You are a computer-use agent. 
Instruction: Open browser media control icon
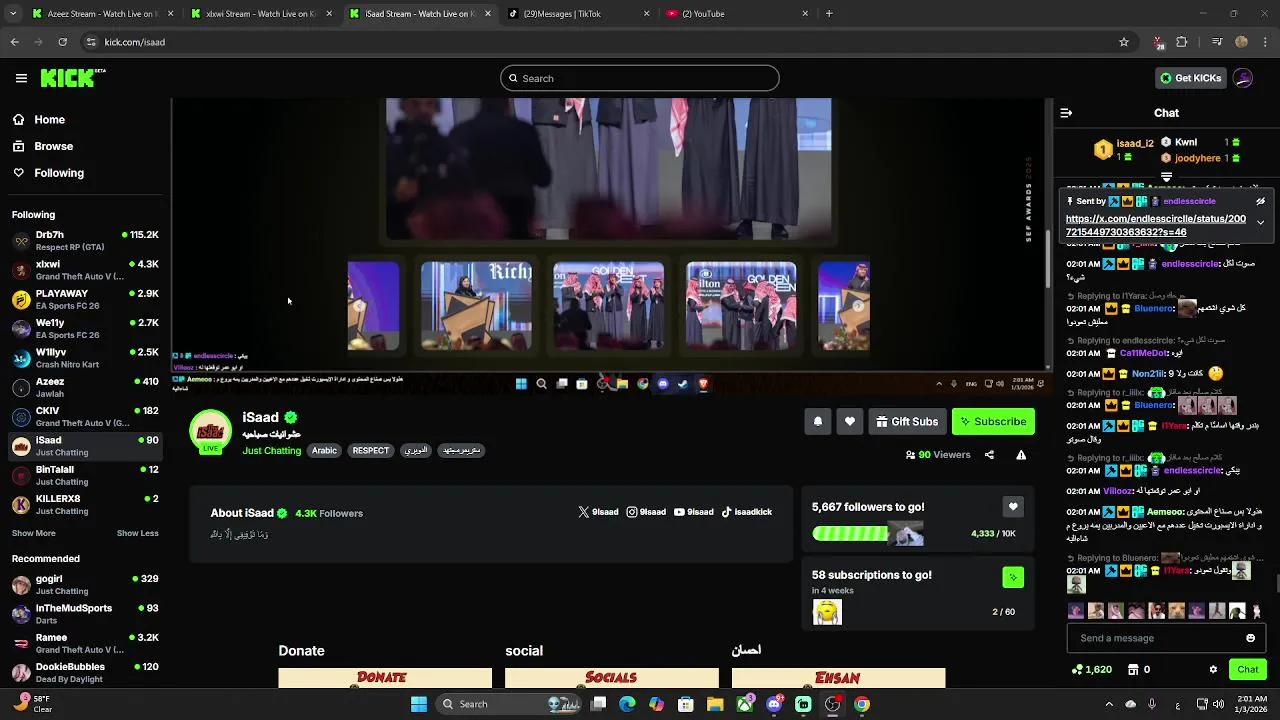coord(1217,42)
